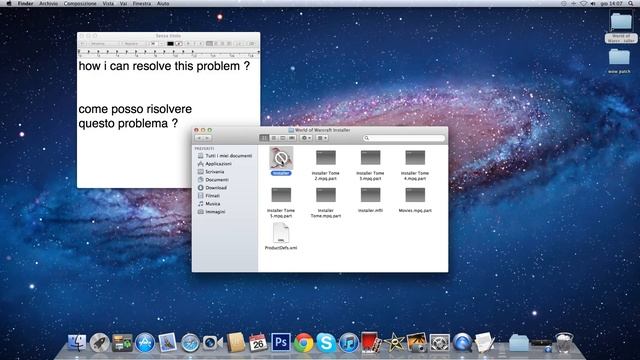Image resolution: width=640 pixels, height=360 pixels.
Task: Go forward in the Finder window
Action: [207, 138]
